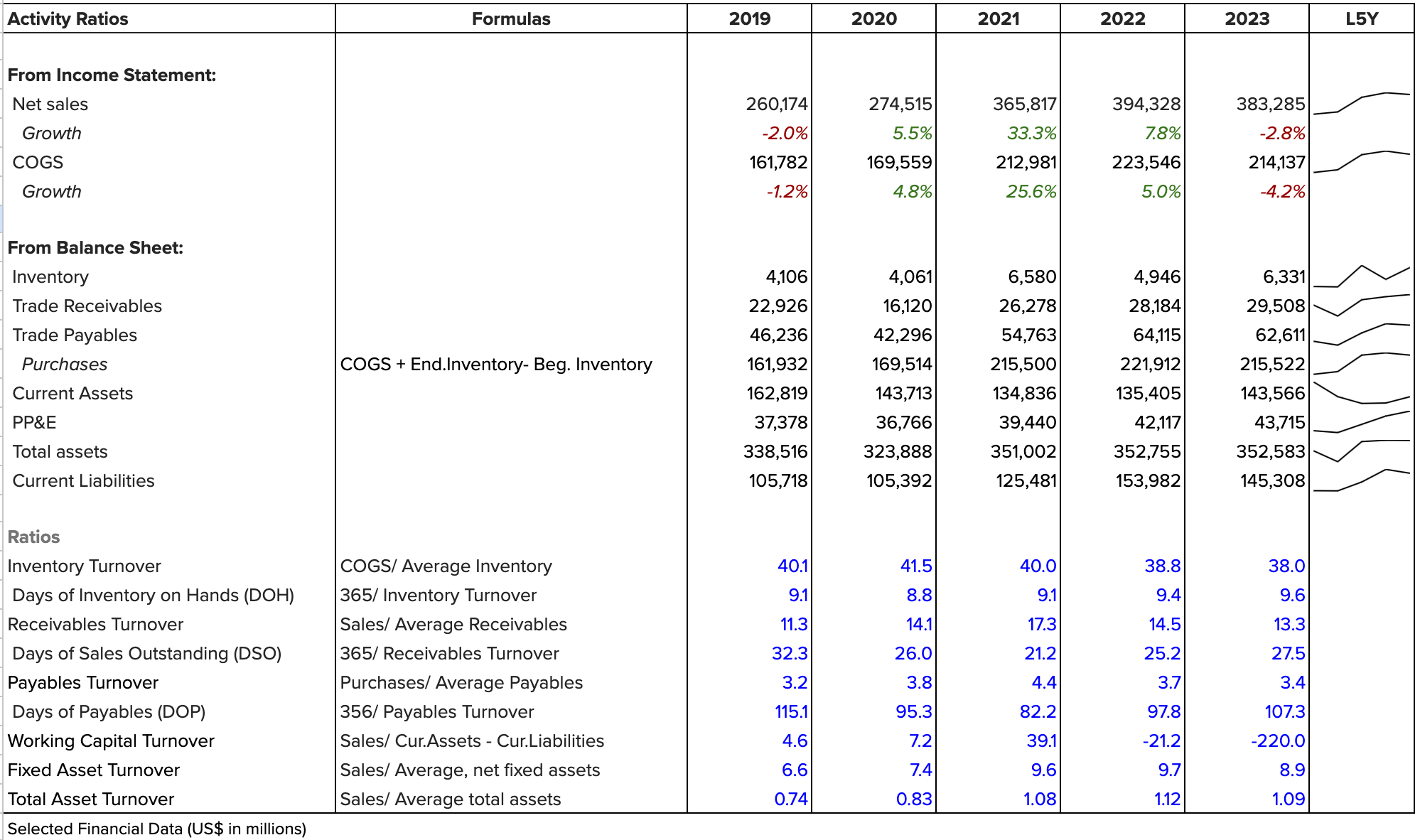
Task: Click the Ratios section heading
Action: point(33,537)
